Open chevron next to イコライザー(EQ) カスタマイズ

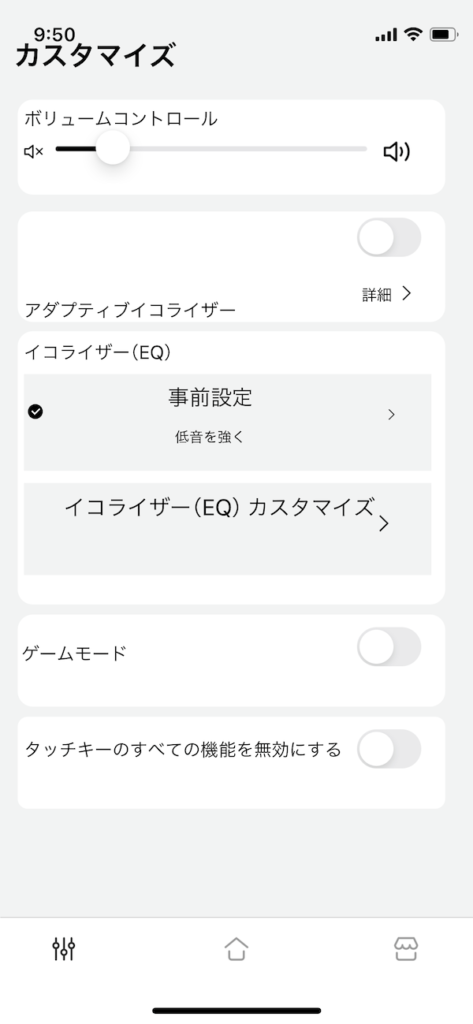tap(383, 524)
